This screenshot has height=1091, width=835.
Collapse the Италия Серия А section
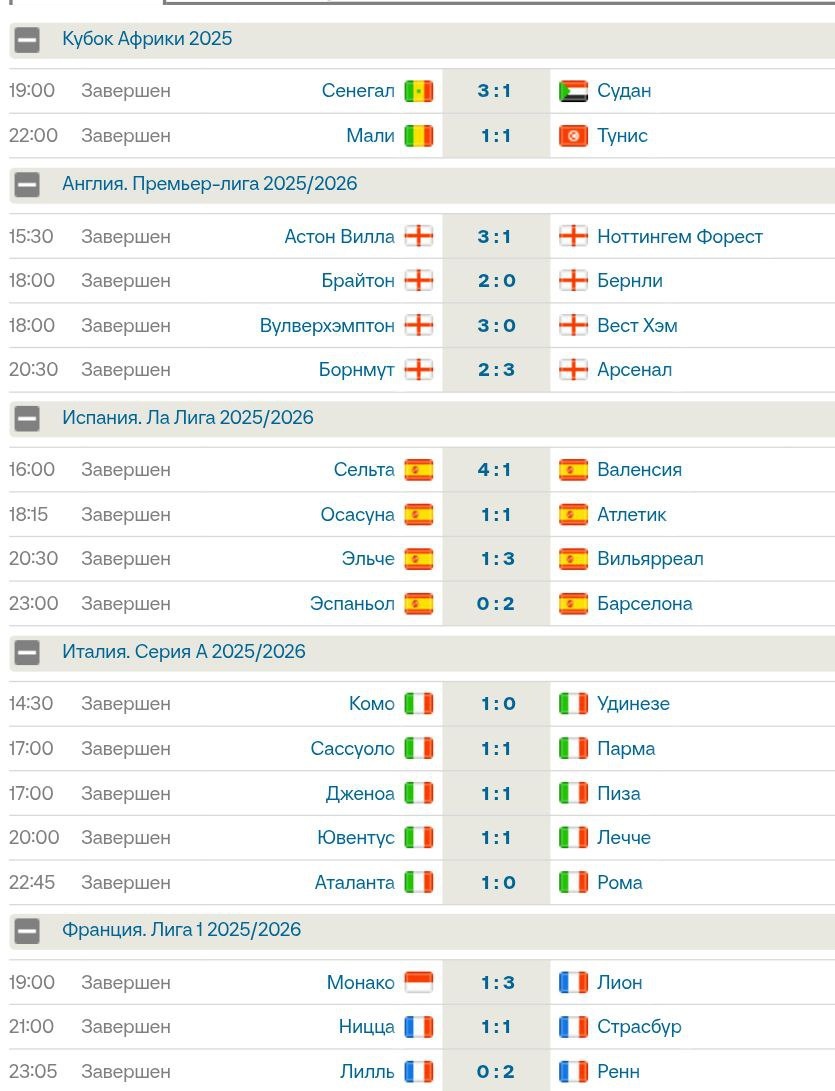click(27, 653)
